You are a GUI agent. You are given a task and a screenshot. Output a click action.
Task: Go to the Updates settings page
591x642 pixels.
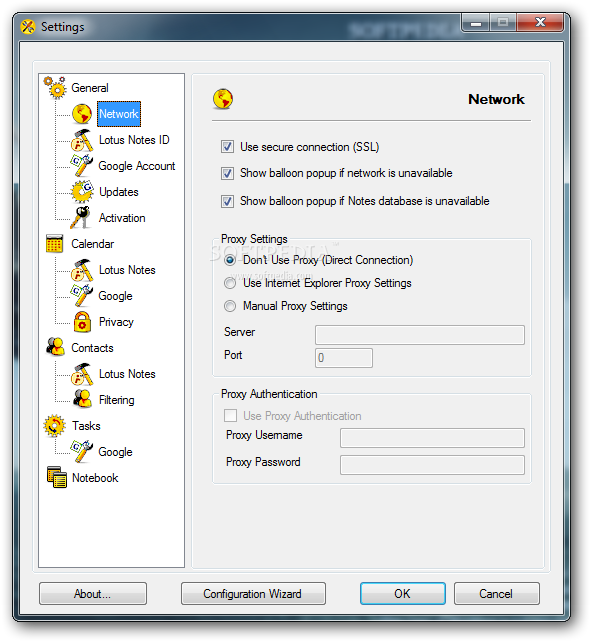[x=119, y=192]
